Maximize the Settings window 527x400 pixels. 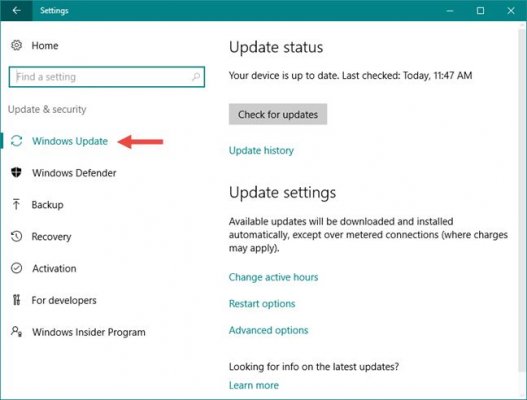(480, 10)
